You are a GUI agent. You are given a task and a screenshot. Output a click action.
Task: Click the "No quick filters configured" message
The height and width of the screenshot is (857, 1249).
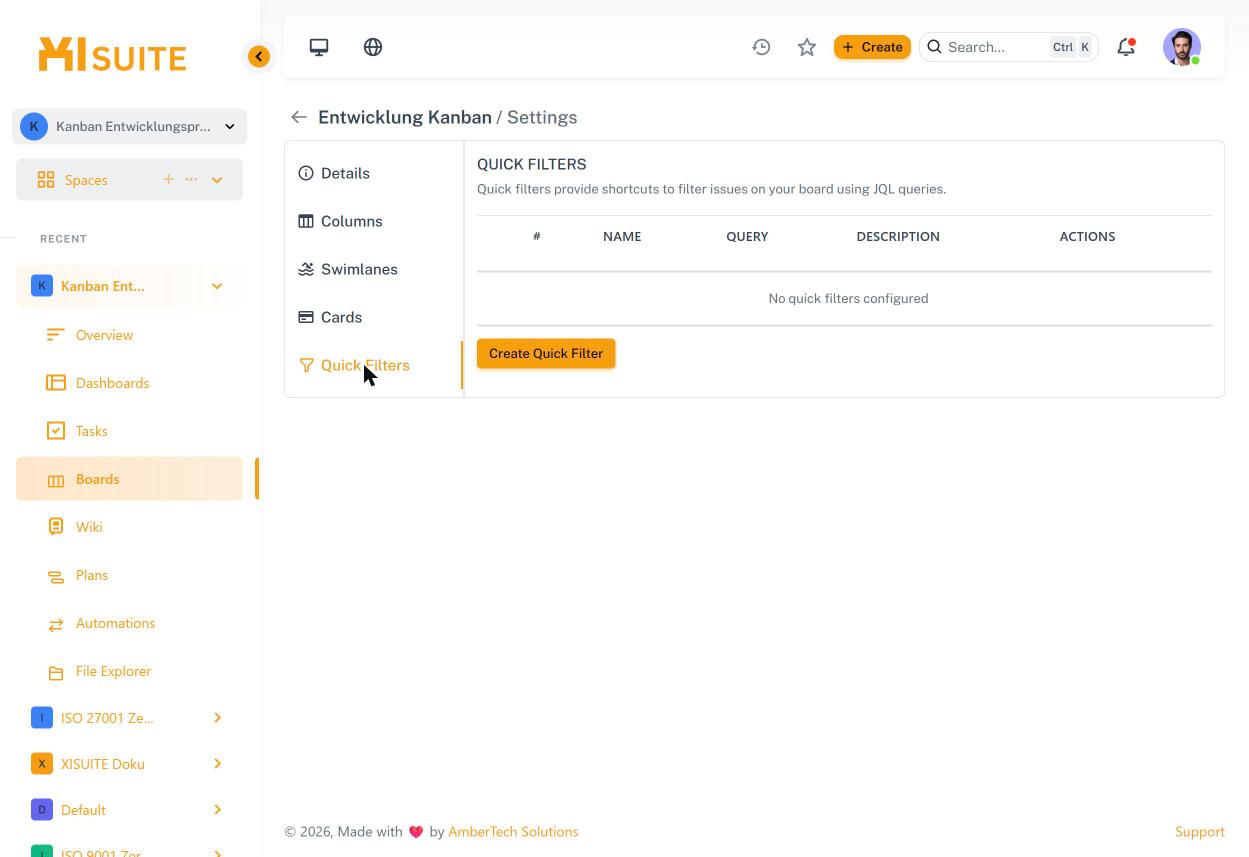tap(848, 298)
